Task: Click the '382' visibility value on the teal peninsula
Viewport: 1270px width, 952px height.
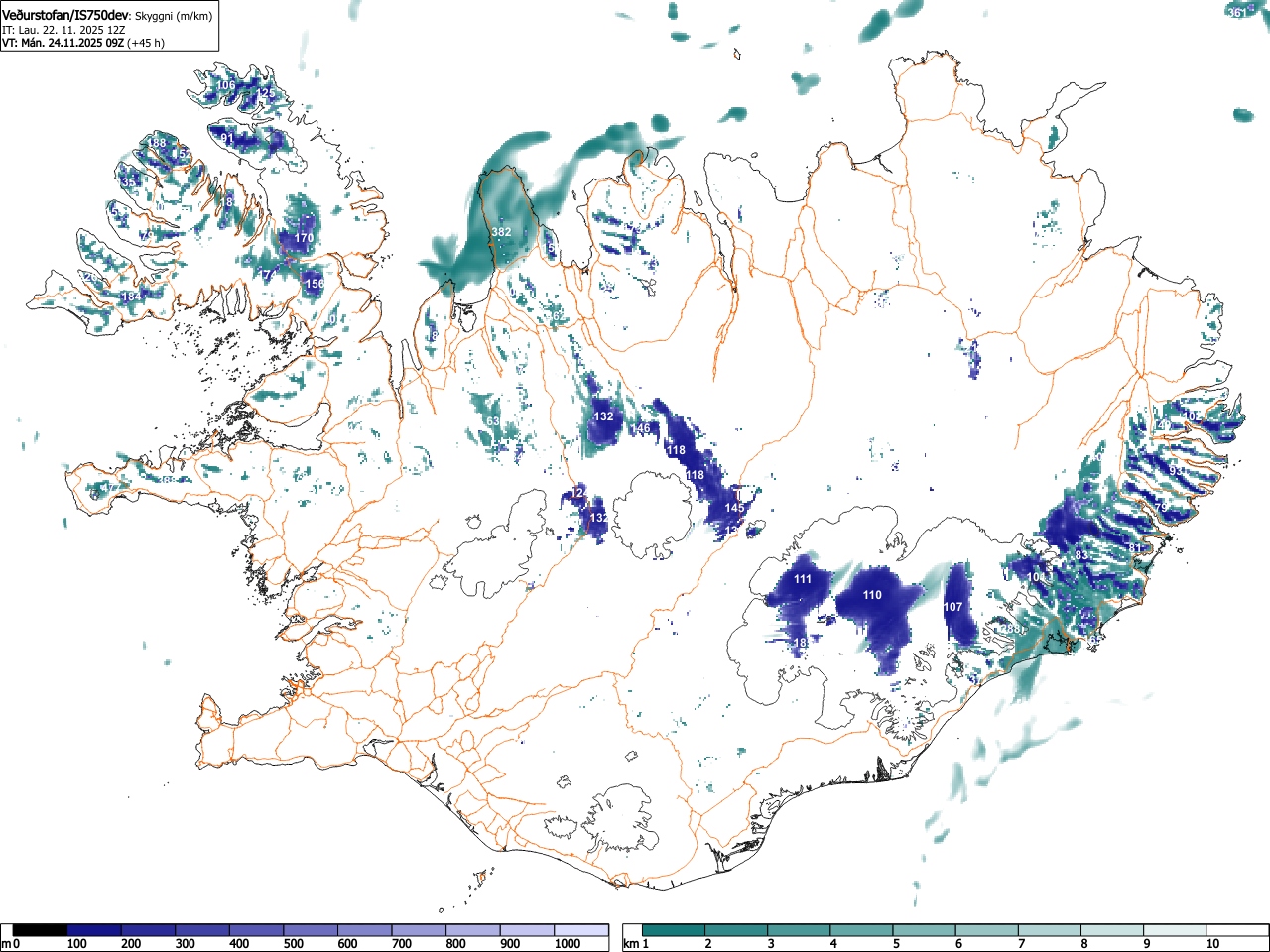Action: tap(501, 232)
